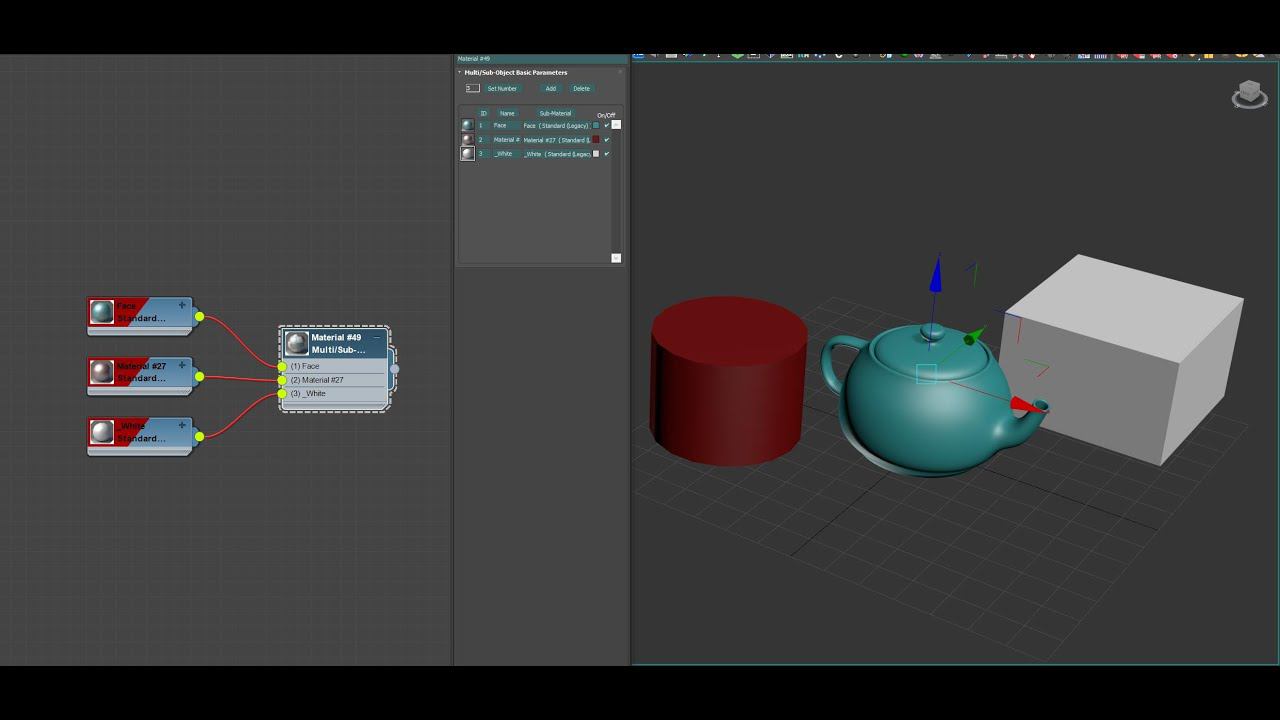Click the Material #49 panel title bar
The image size is (1280, 720).
[540, 59]
